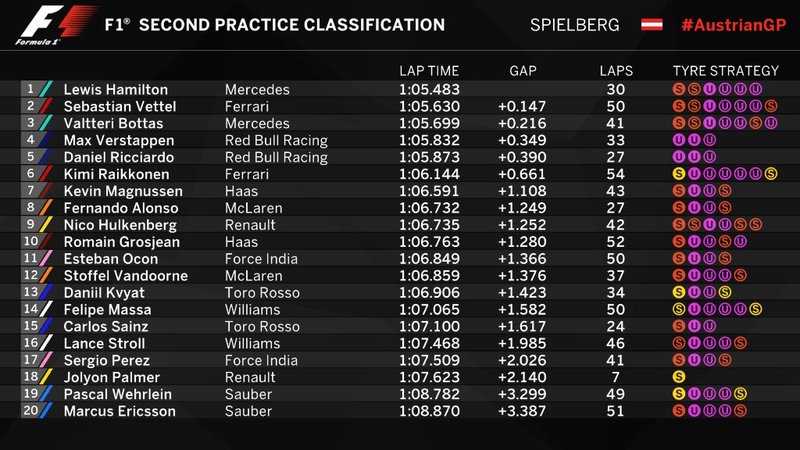Click Marcus Ericsson's lap time 1:08.870
The height and width of the screenshot is (450, 800).
(x=429, y=411)
